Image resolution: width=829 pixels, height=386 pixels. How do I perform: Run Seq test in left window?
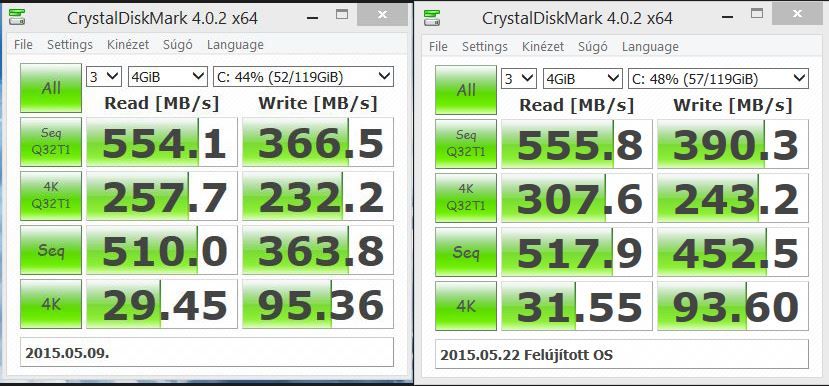pyautogui.click(x=51, y=250)
